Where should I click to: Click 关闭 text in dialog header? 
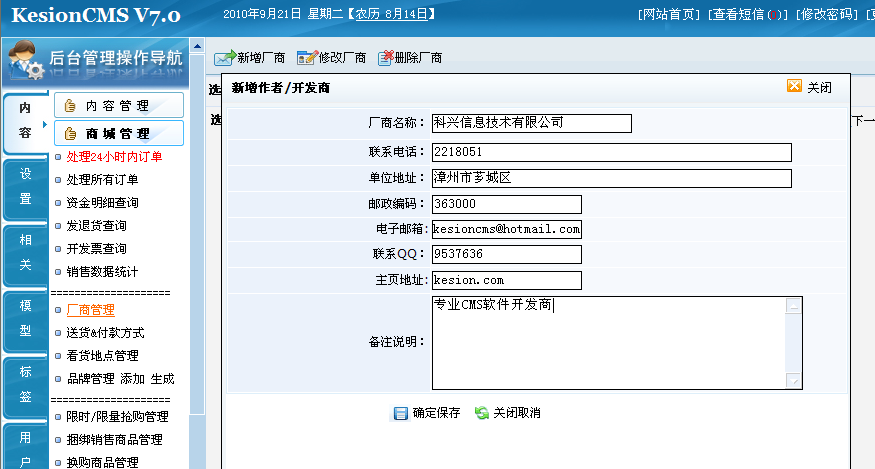tap(819, 88)
